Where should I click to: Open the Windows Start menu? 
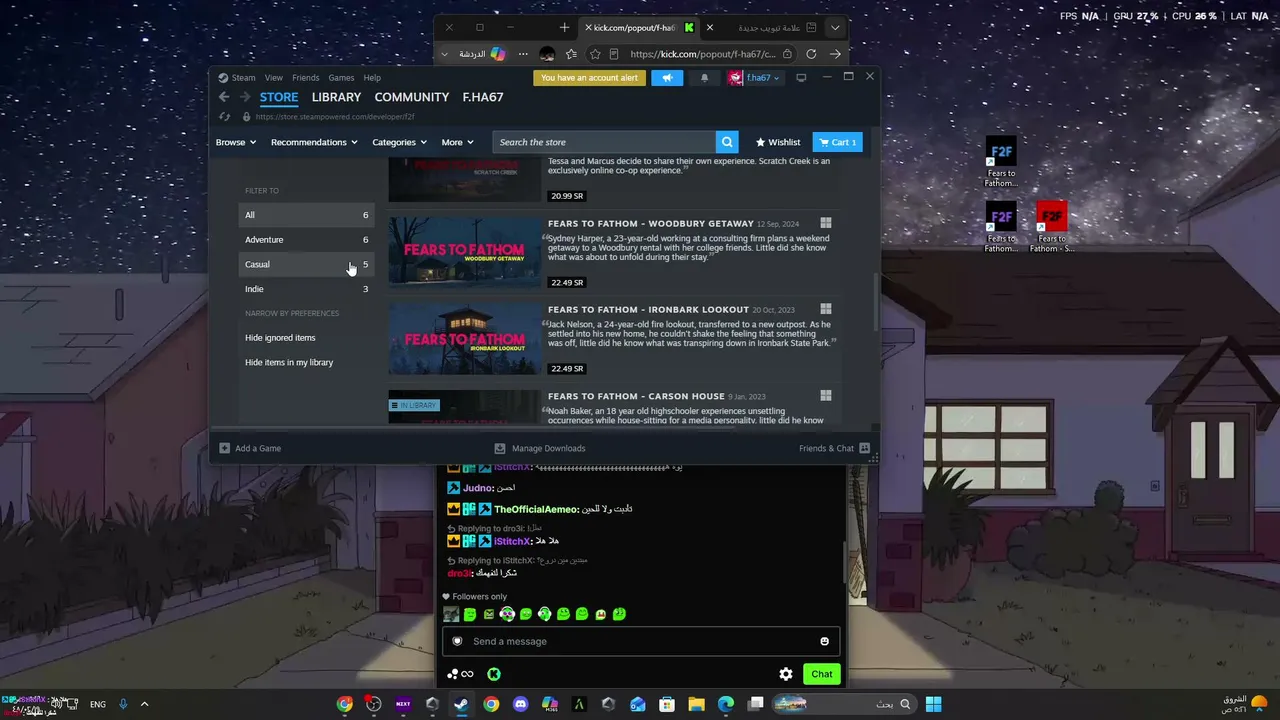coord(933,704)
